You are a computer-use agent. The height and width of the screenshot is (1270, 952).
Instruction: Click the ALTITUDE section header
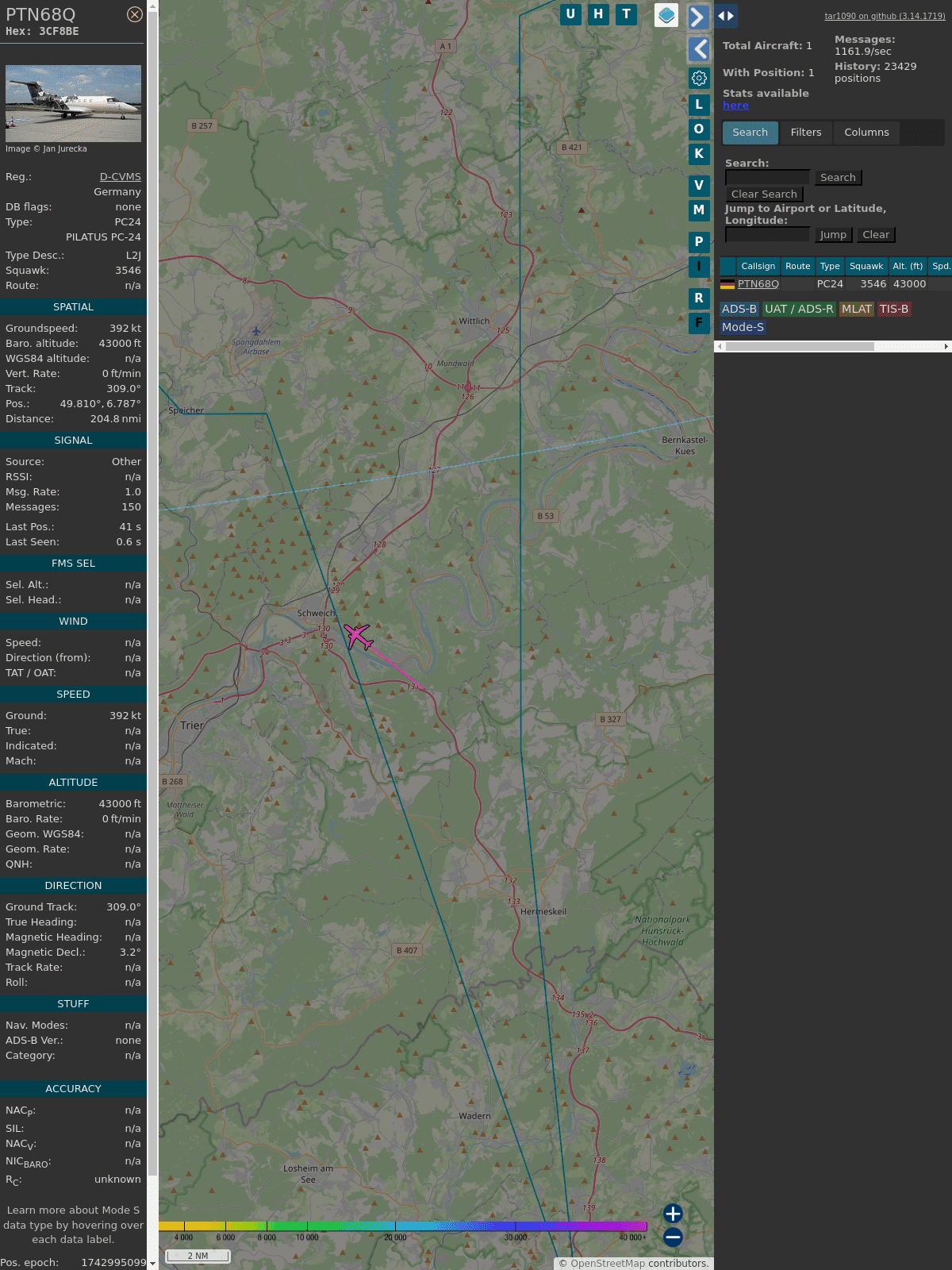point(73,782)
